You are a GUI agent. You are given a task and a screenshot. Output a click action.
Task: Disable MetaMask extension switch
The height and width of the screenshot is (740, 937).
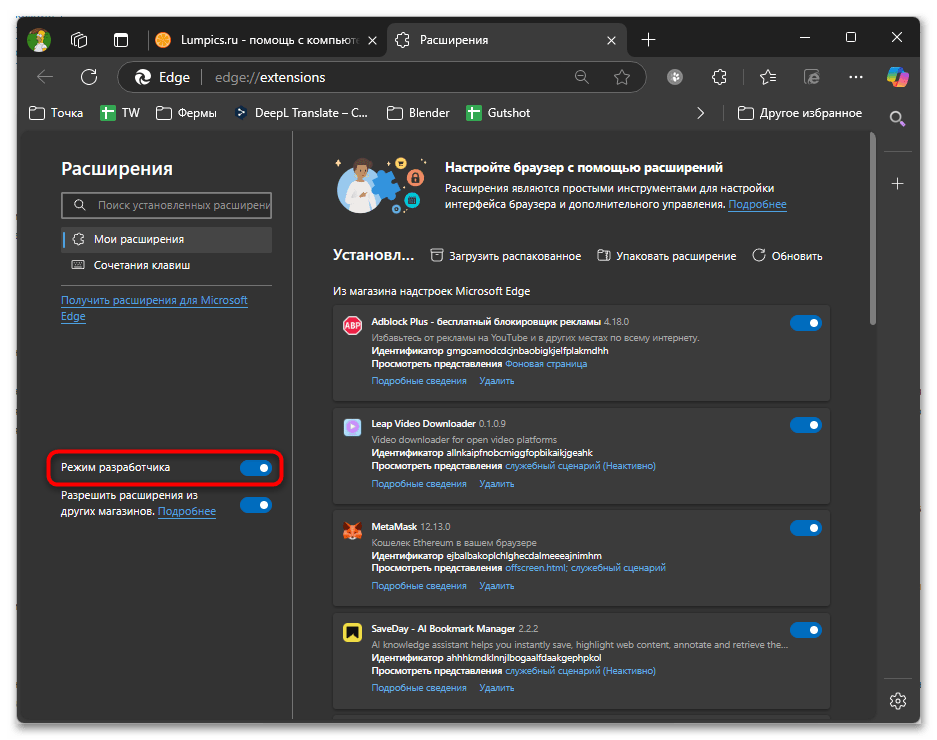(806, 528)
